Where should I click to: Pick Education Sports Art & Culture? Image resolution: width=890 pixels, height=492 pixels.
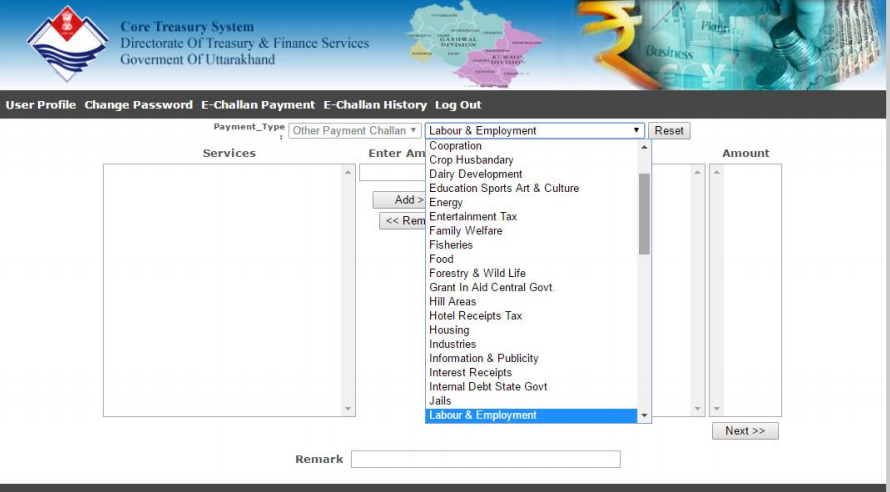coord(531,188)
